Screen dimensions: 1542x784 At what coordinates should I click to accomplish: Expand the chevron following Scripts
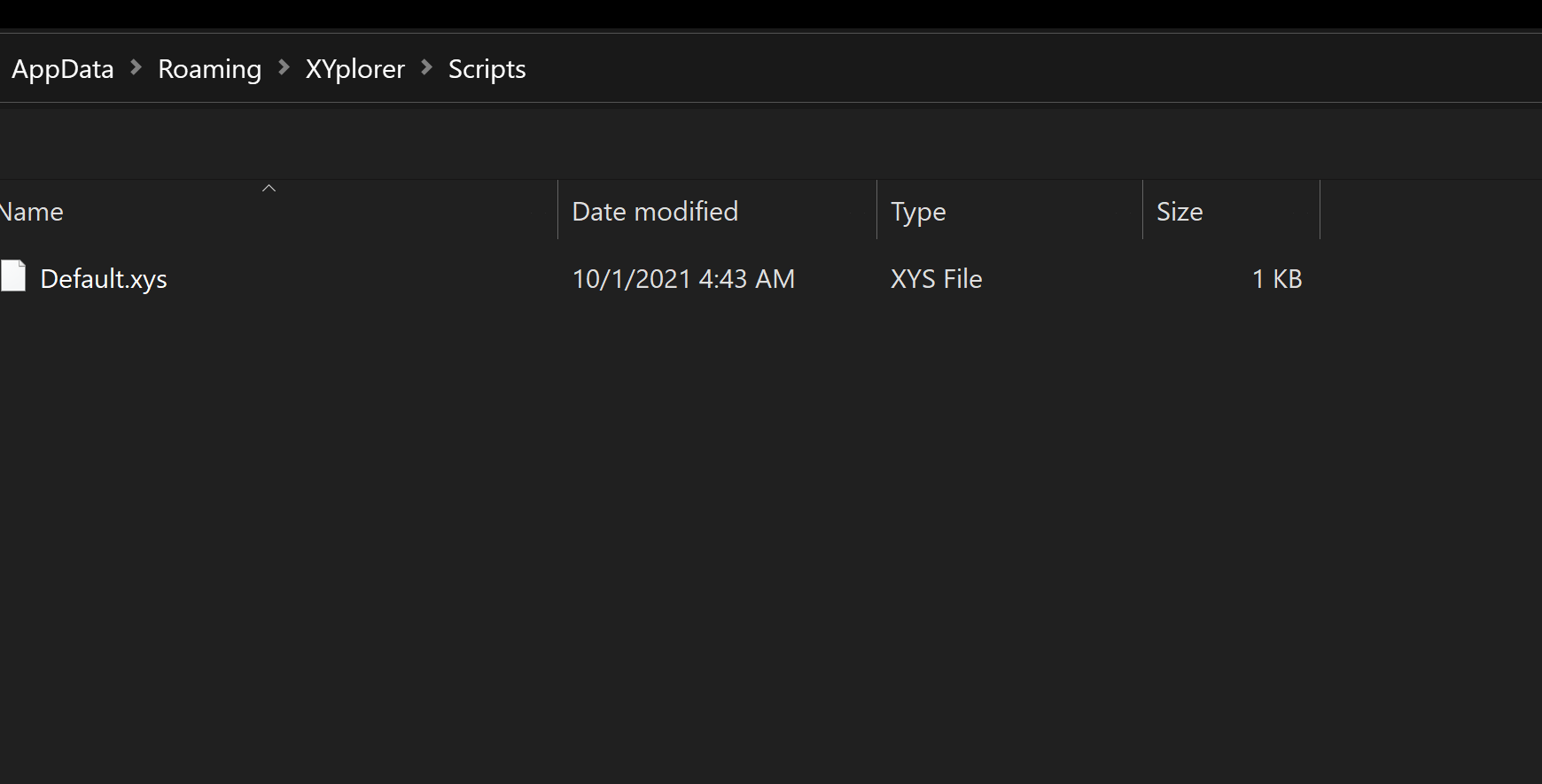[549, 68]
